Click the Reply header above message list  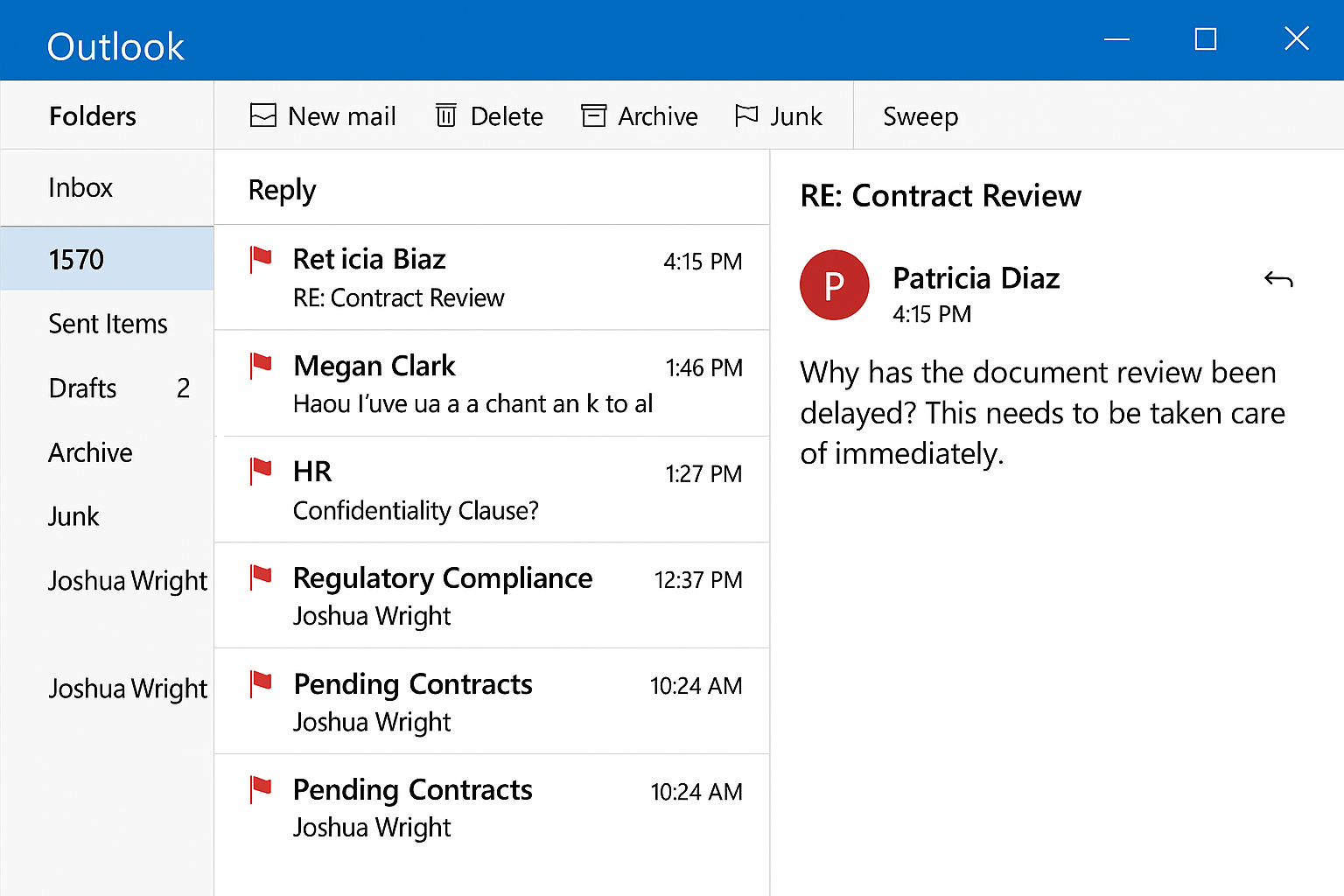[x=282, y=190]
